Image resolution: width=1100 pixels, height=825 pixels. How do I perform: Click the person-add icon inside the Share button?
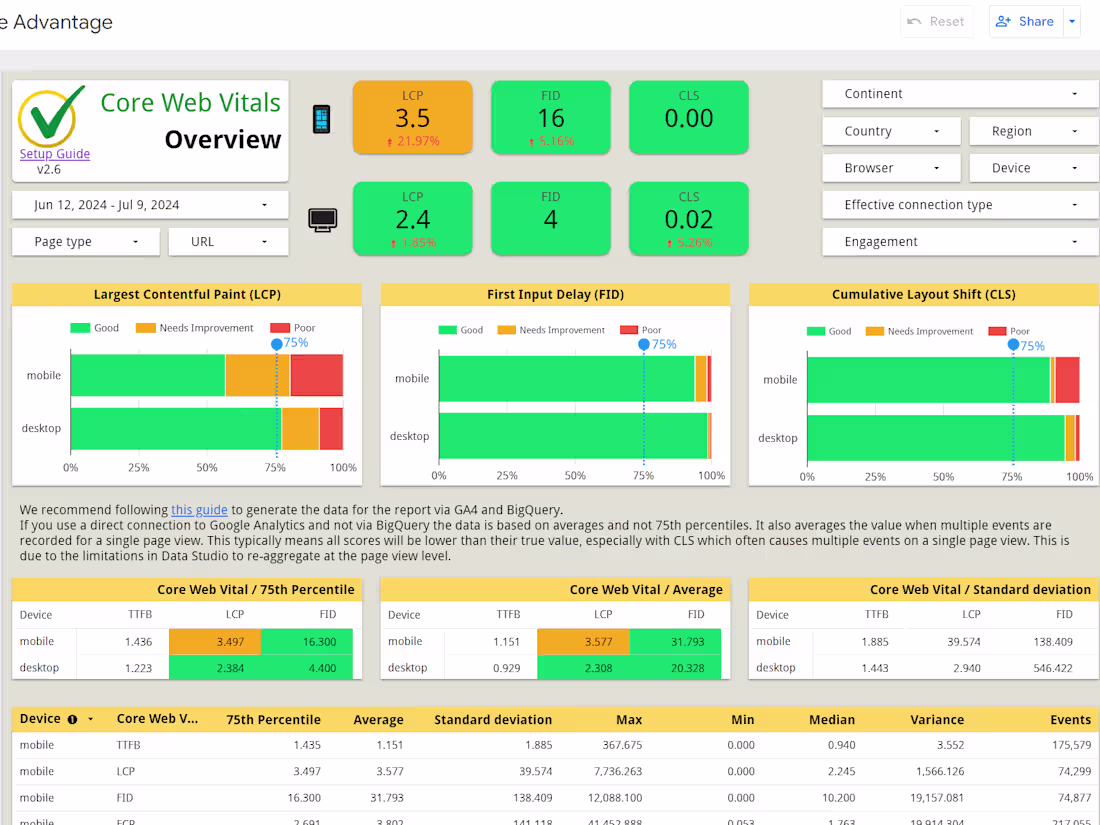click(1003, 21)
